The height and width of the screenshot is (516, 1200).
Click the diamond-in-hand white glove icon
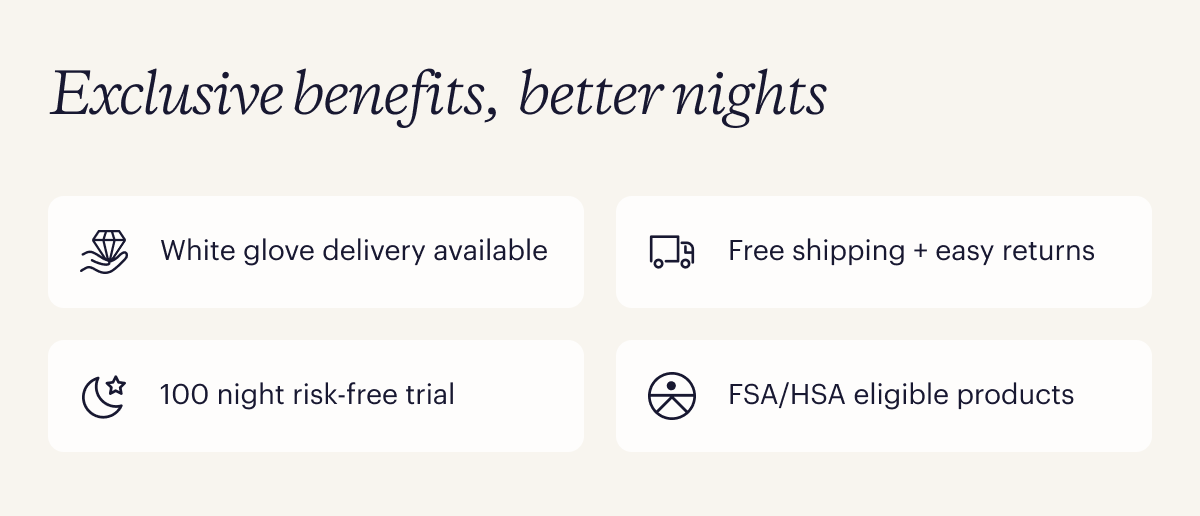point(104,252)
